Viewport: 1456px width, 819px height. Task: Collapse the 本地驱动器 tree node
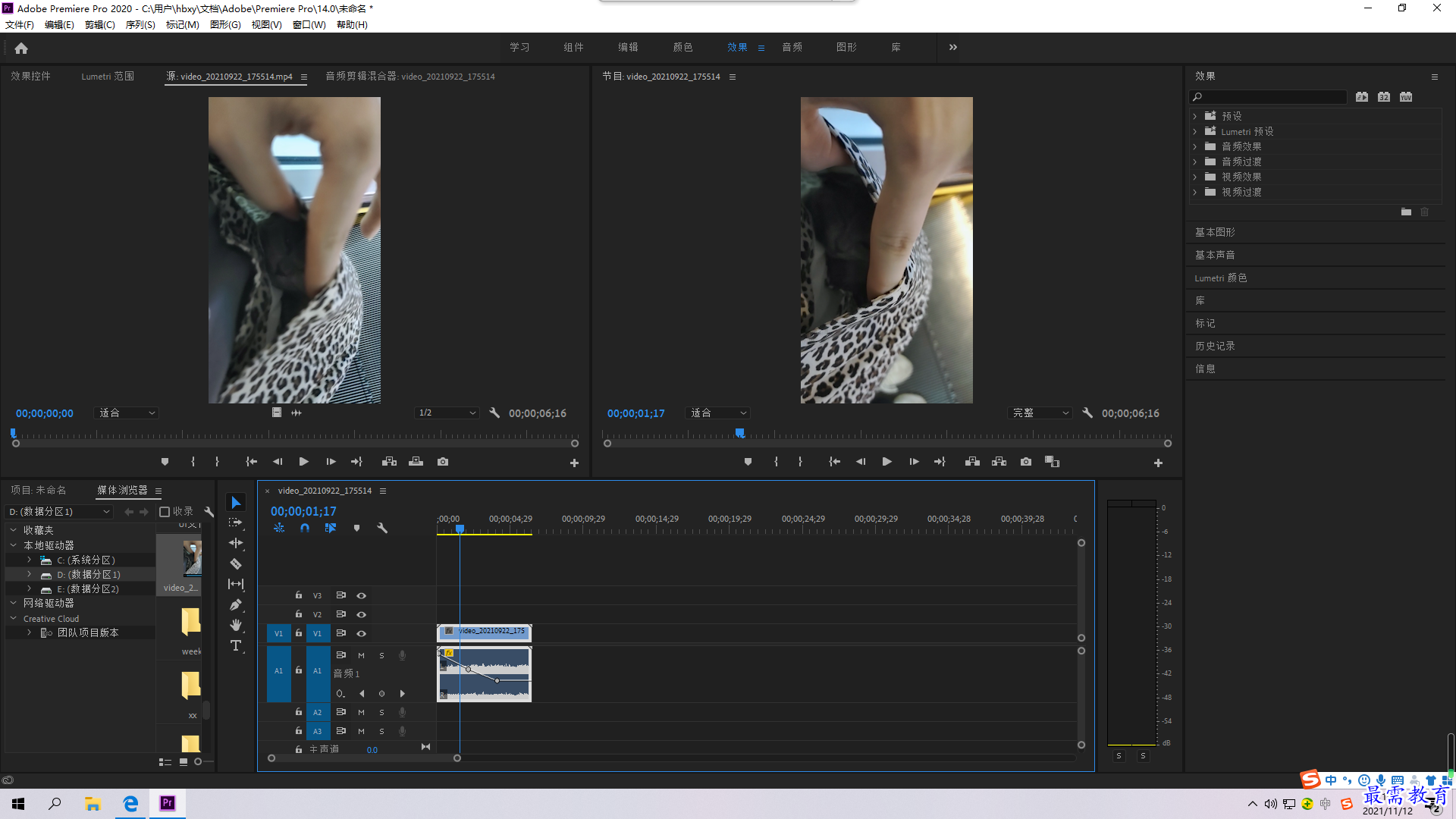coord(13,545)
